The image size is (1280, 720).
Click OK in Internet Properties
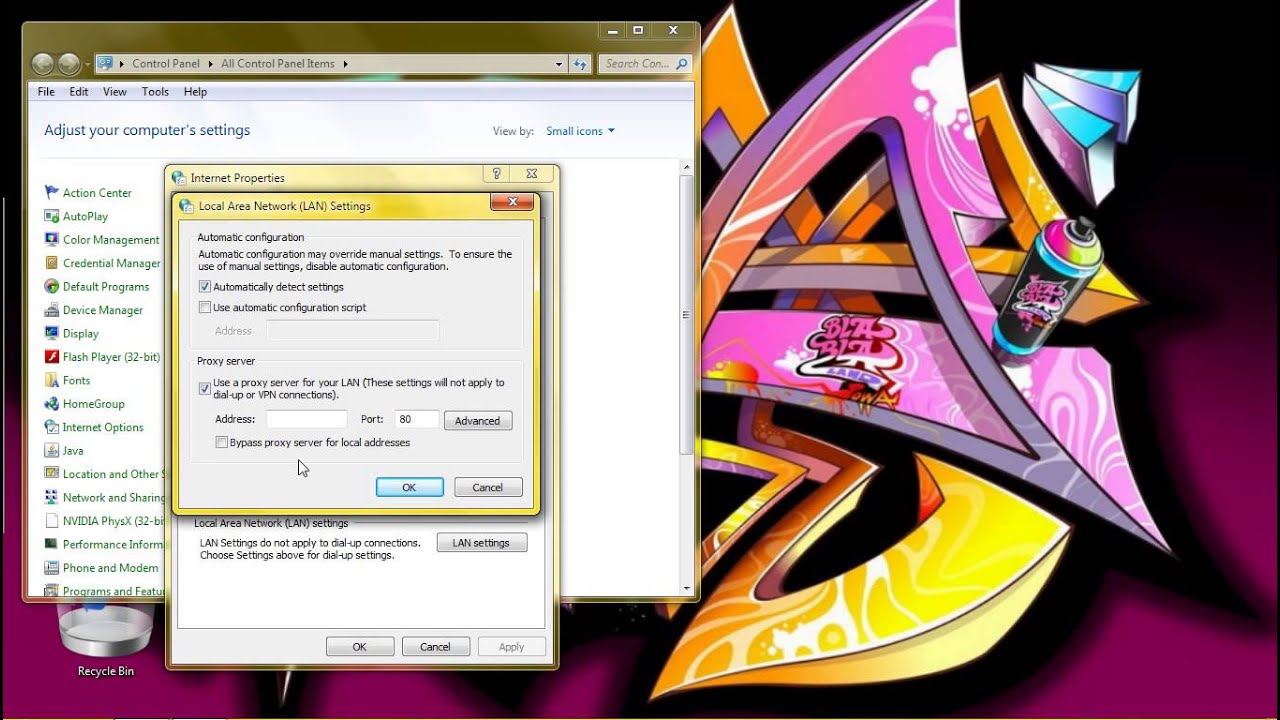tap(360, 647)
